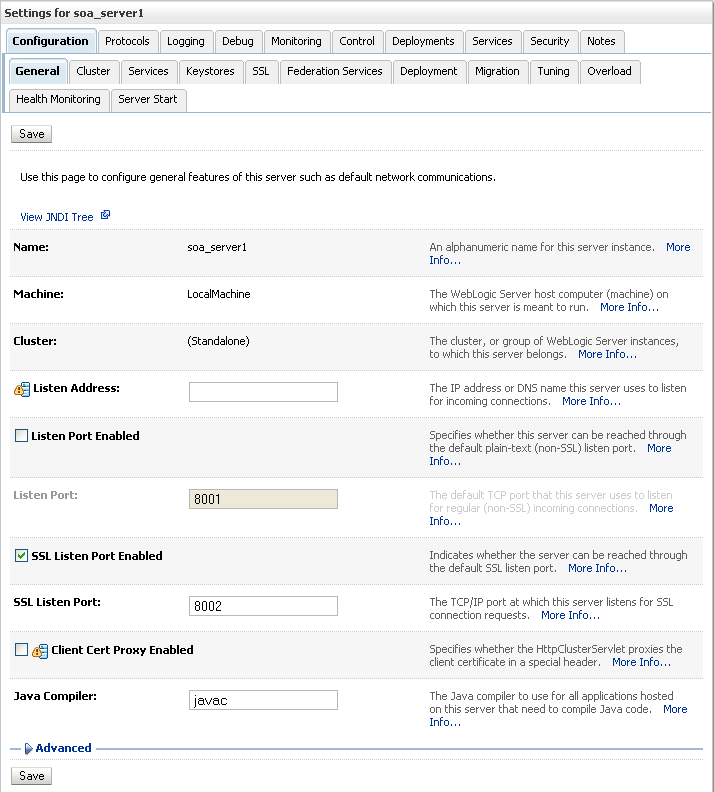Open the Server Start subtab
This screenshot has width=714, height=792.
pyautogui.click(x=147, y=99)
